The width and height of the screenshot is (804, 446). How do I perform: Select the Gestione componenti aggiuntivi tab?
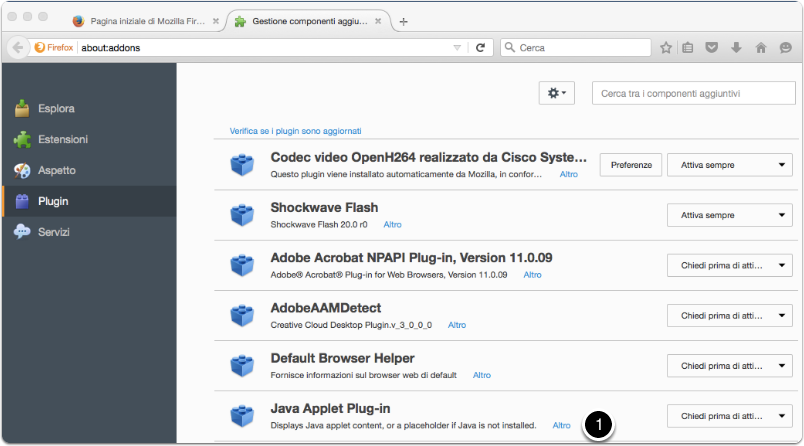coord(309,21)
